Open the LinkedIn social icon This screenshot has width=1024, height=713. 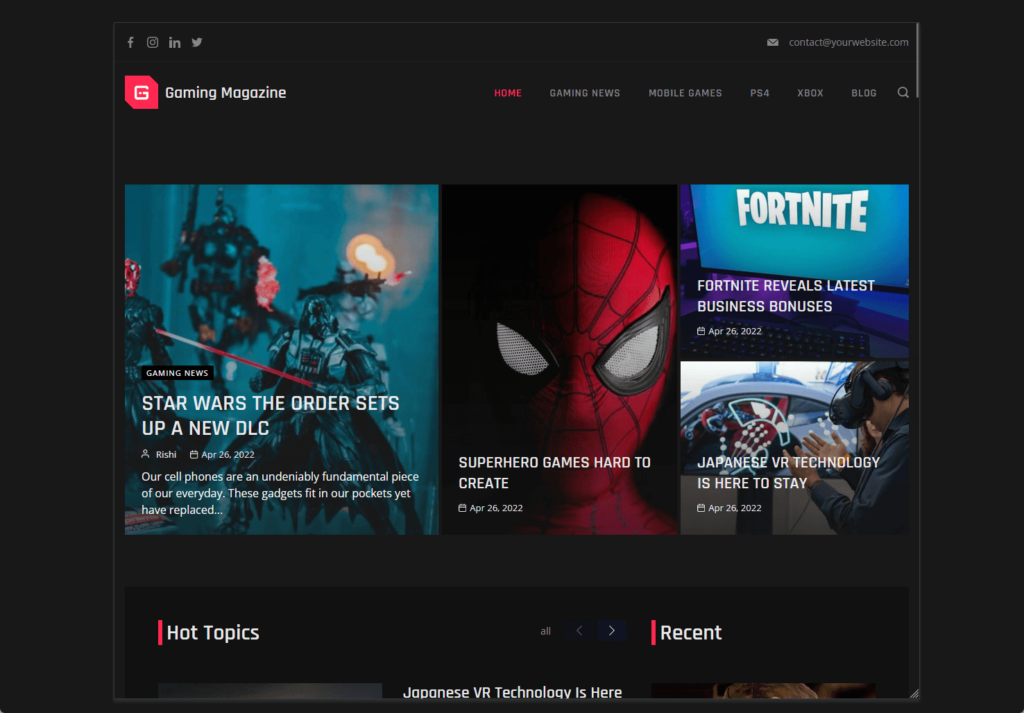click(174, 42)
